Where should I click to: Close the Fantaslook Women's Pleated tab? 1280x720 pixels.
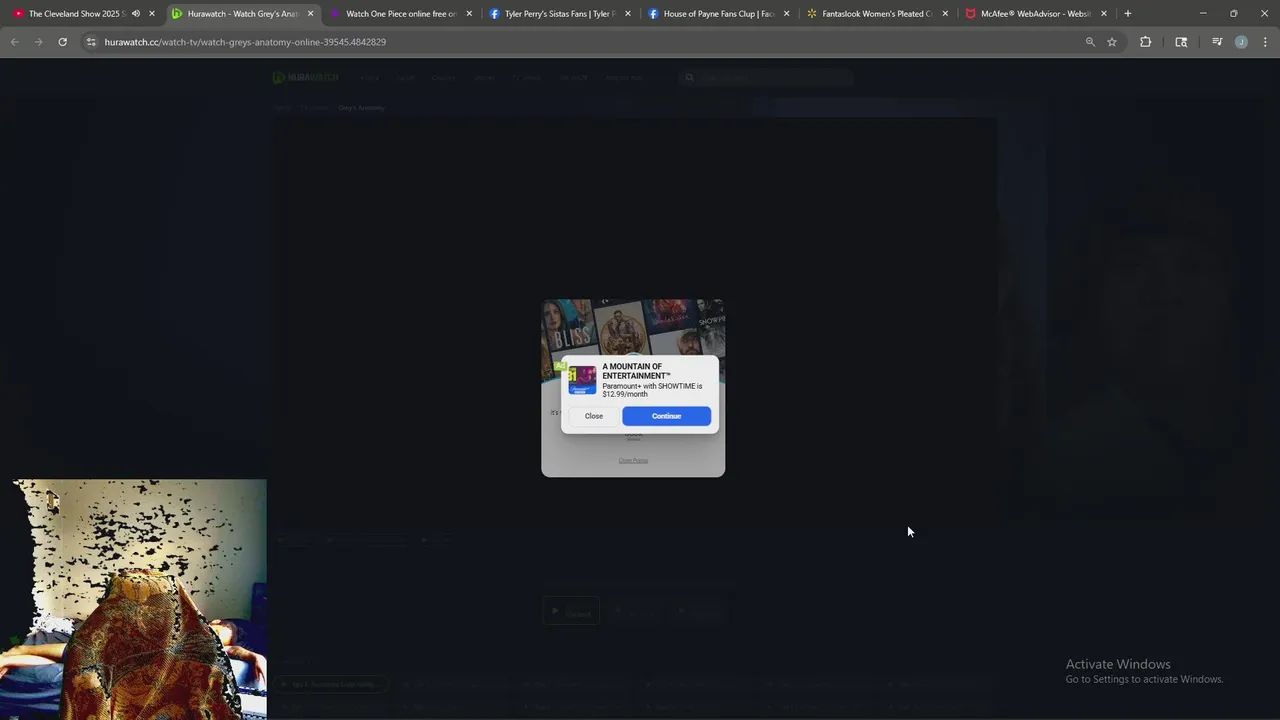(x=945, y=14)
